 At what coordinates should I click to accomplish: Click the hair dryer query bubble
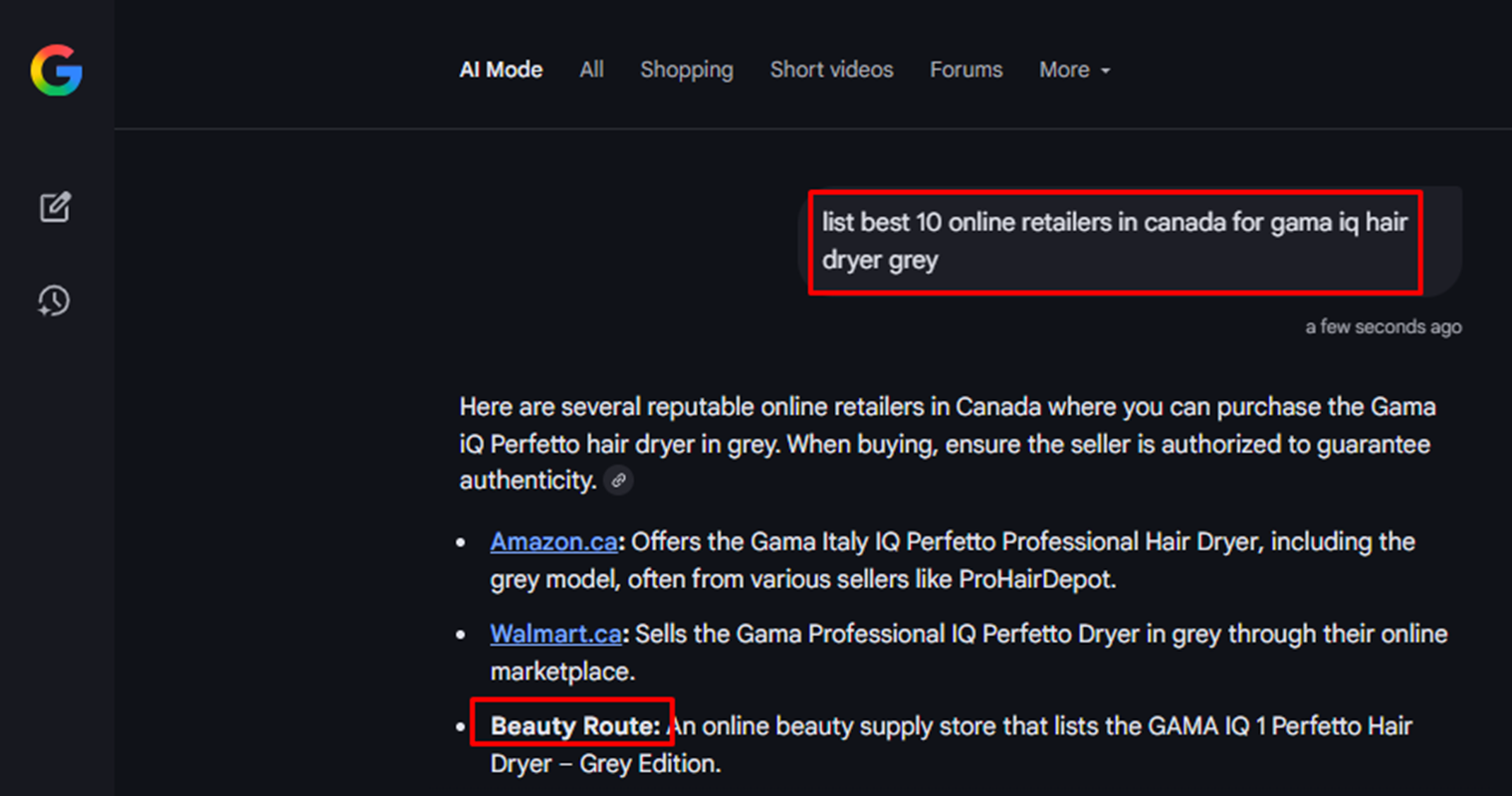click(1114, 241)
